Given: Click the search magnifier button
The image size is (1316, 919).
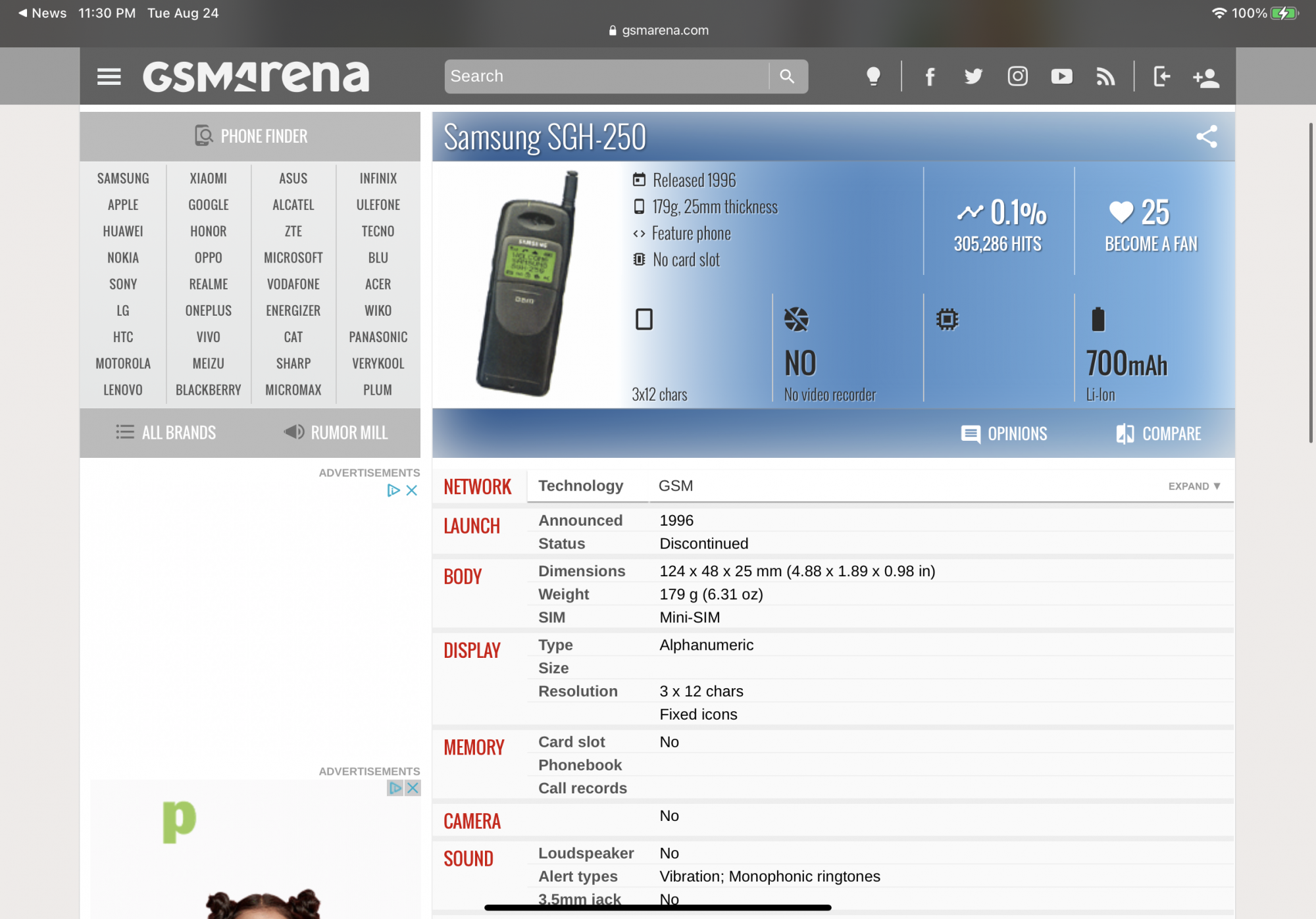Looking at the screenshot, I should pos(787,76).
